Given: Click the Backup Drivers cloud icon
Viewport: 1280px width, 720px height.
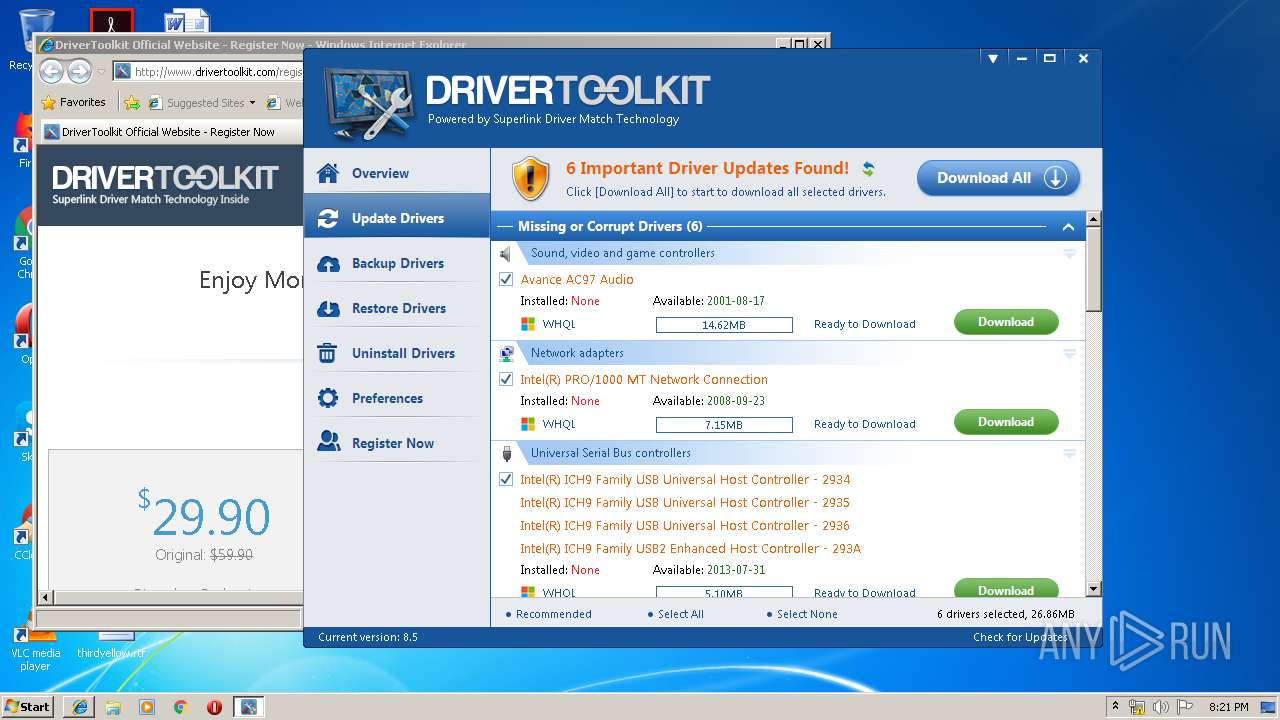Looking at the screenshot, I should pyautogui.click(x=328, y=263).
